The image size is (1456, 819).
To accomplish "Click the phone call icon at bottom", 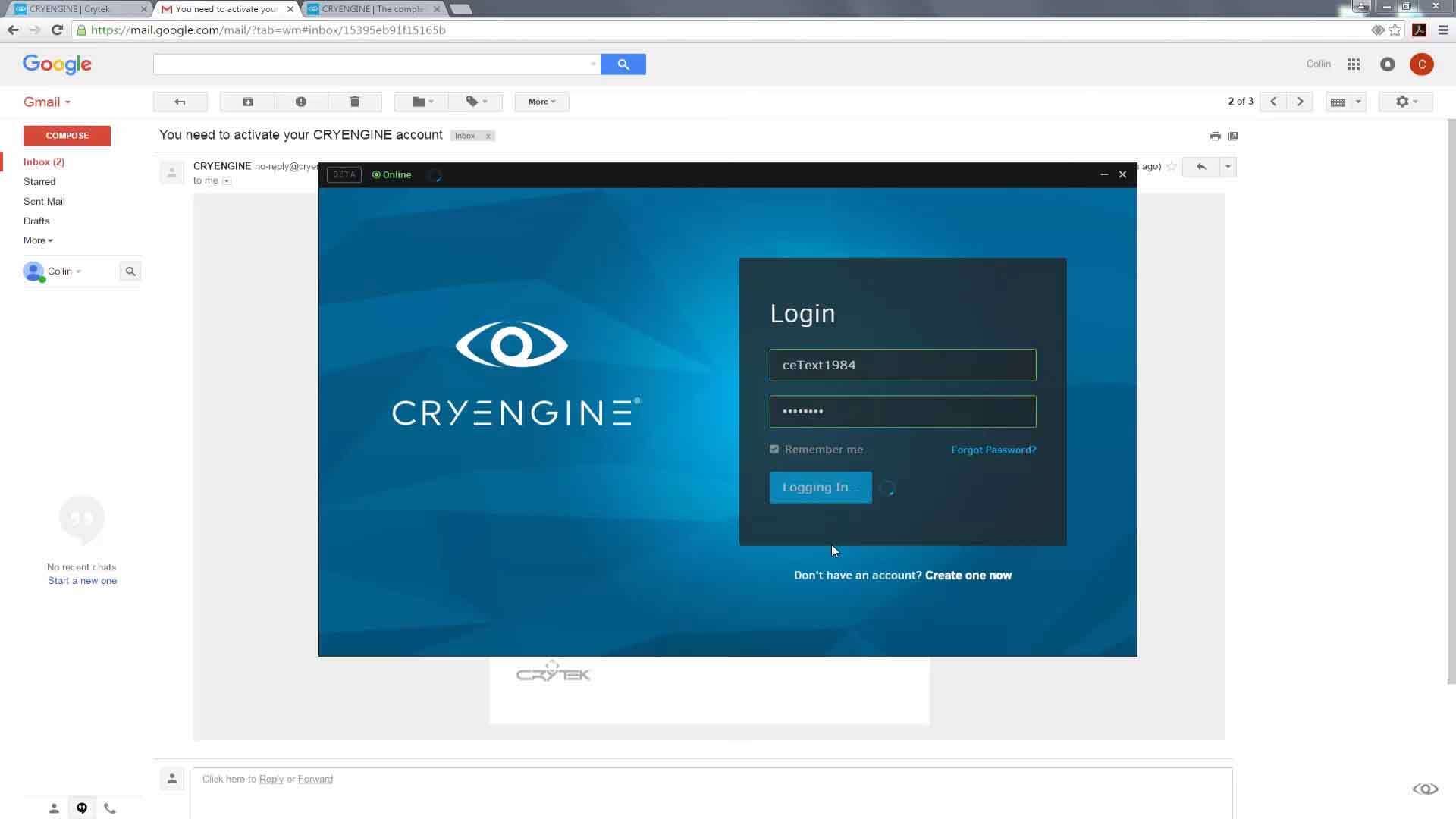I will [x=110, y=808].
